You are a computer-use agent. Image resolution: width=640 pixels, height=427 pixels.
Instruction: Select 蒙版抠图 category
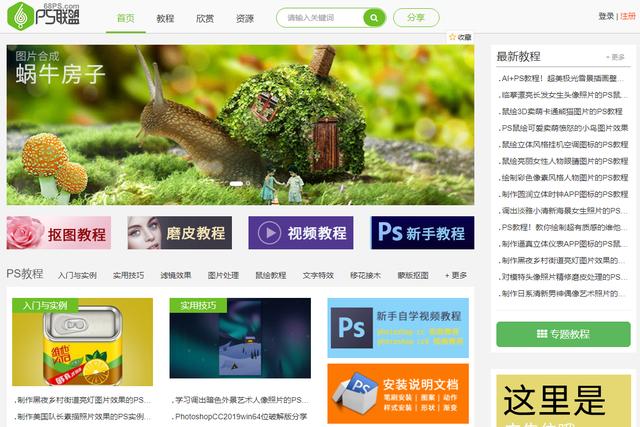(x=413, y=276)
